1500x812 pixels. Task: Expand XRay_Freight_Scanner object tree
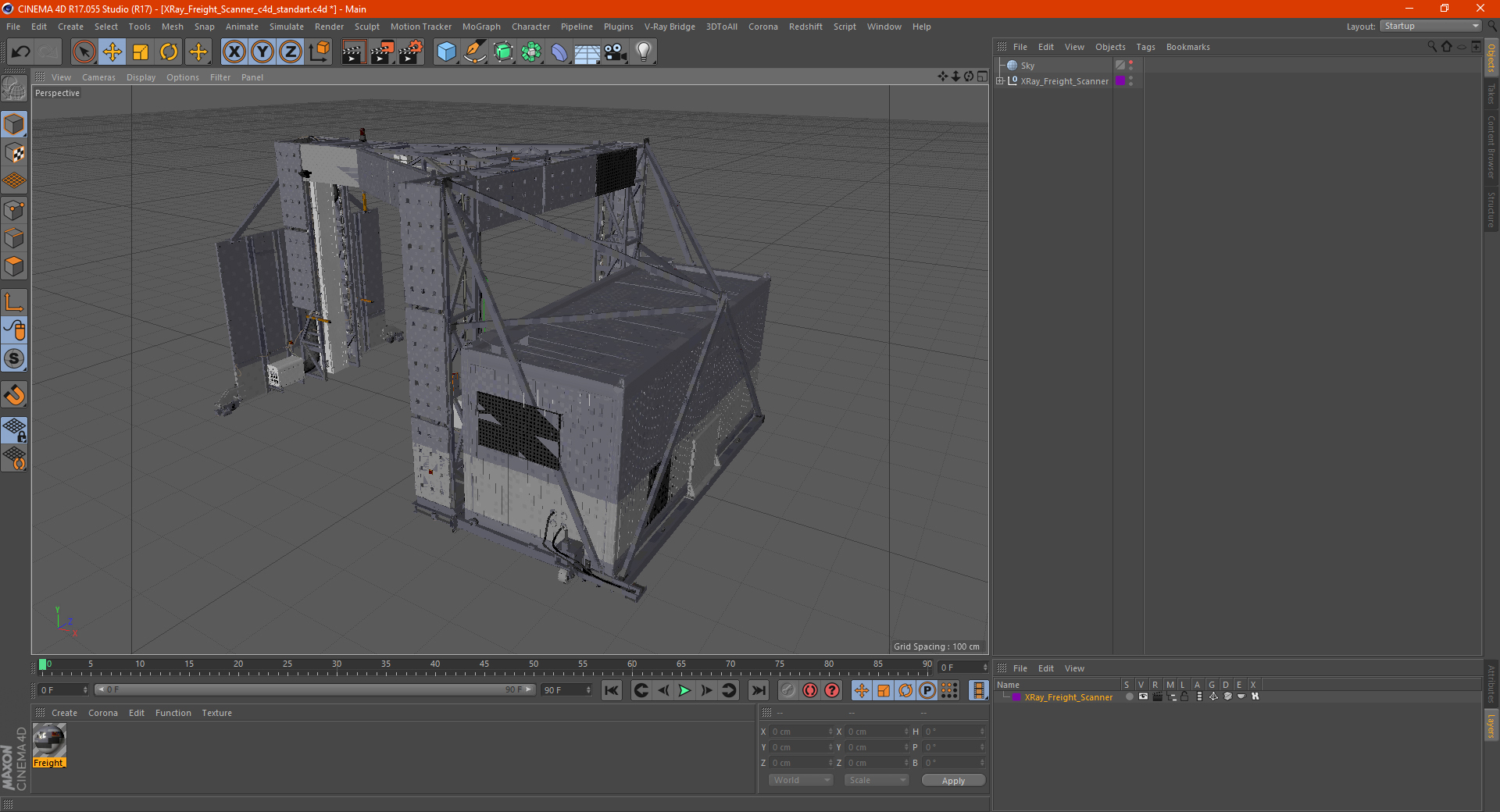tap(1000, 80)
